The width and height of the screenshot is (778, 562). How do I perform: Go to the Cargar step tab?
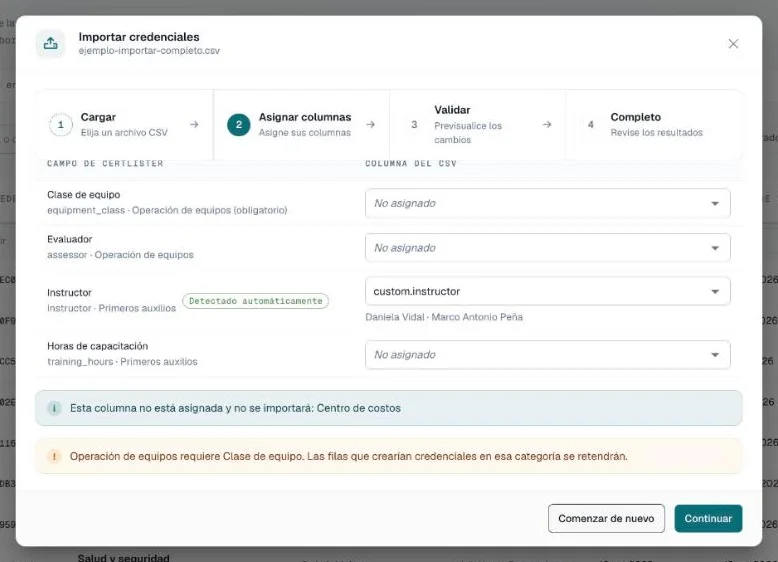click(125, 125)
